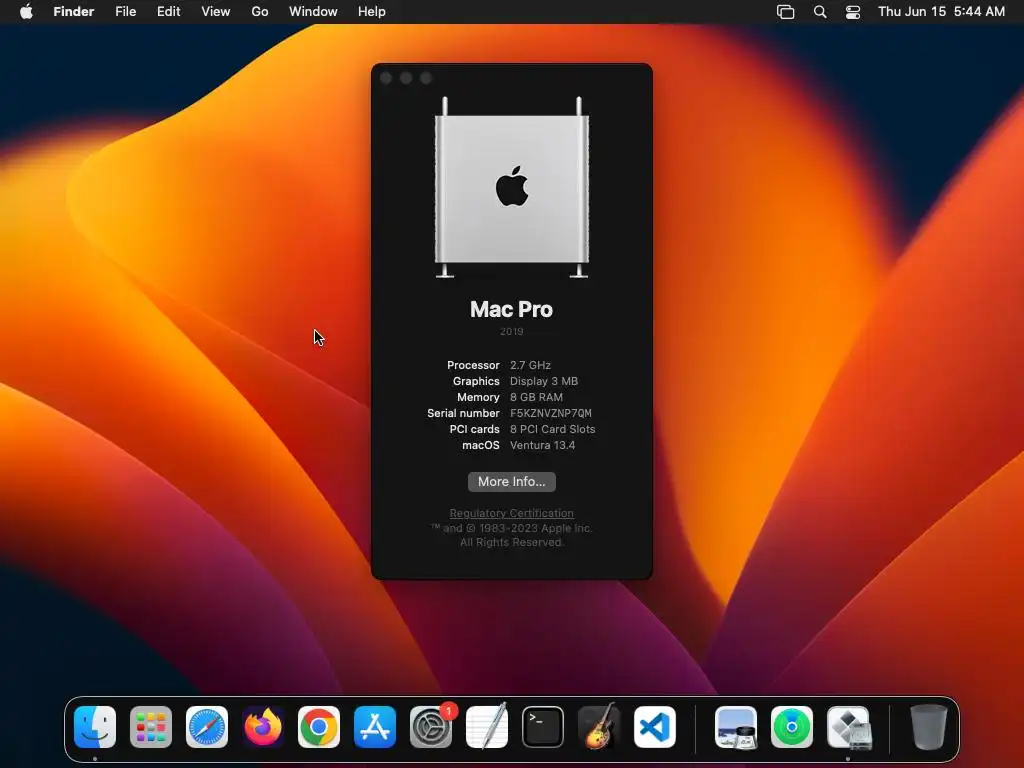Click the serial number F5KZNVZNP7QM
The height and width of the screenshot is (768, 1024).
point(551,413)
